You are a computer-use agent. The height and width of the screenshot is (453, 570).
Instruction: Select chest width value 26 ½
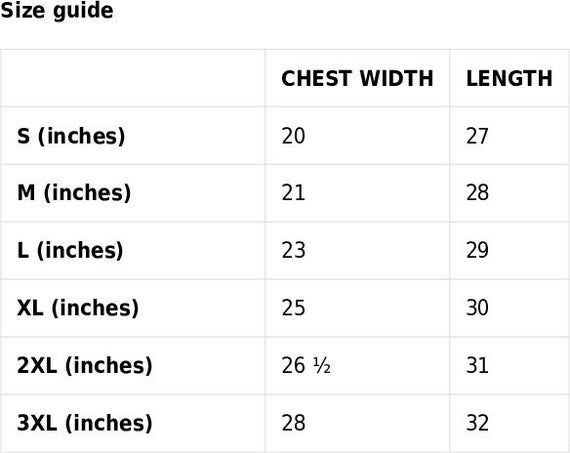click(306, 366)
